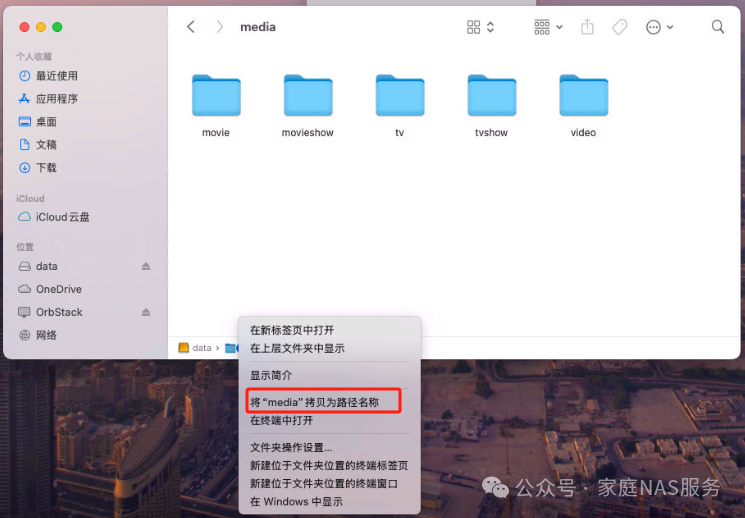Select the tvshow folder
Screen dimensions: 745x518
pos(492,106)
